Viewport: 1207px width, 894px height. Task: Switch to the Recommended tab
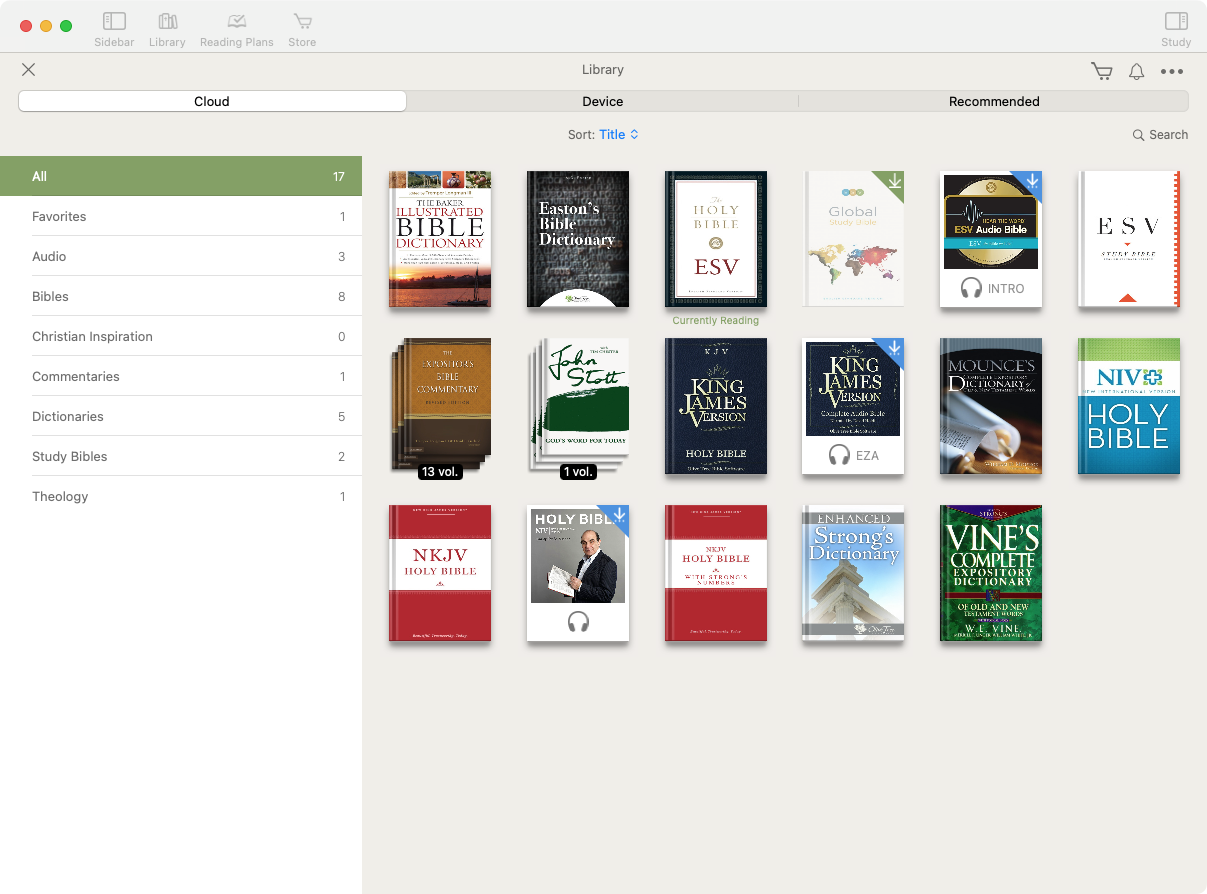[994, 101]
